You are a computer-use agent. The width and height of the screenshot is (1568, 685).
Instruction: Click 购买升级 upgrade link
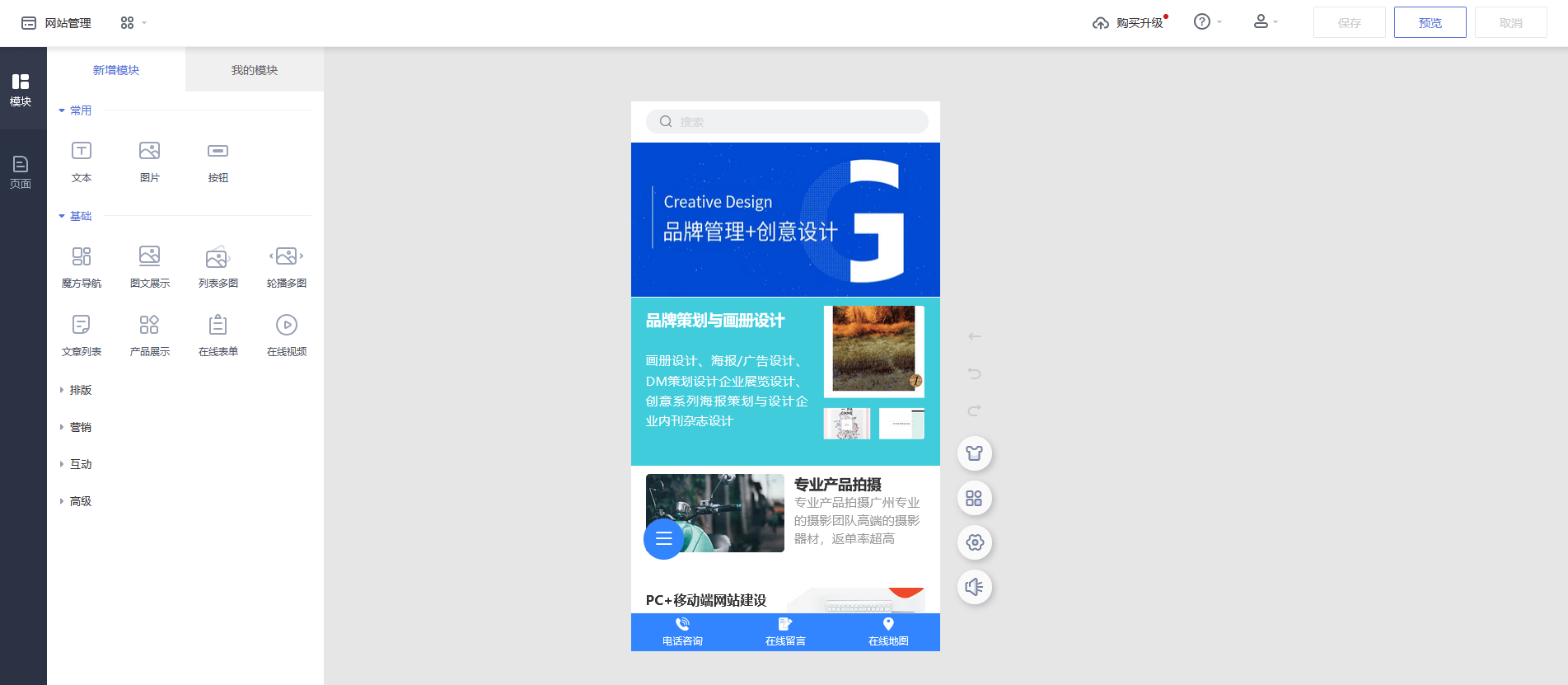click(x=1129, y=23)
